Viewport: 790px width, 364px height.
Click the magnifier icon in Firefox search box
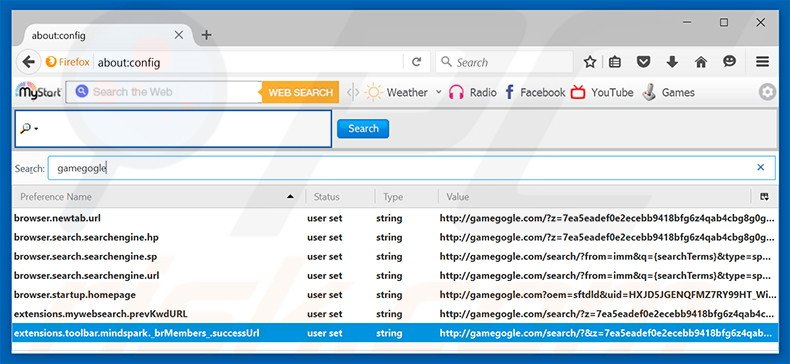[446, 62]
